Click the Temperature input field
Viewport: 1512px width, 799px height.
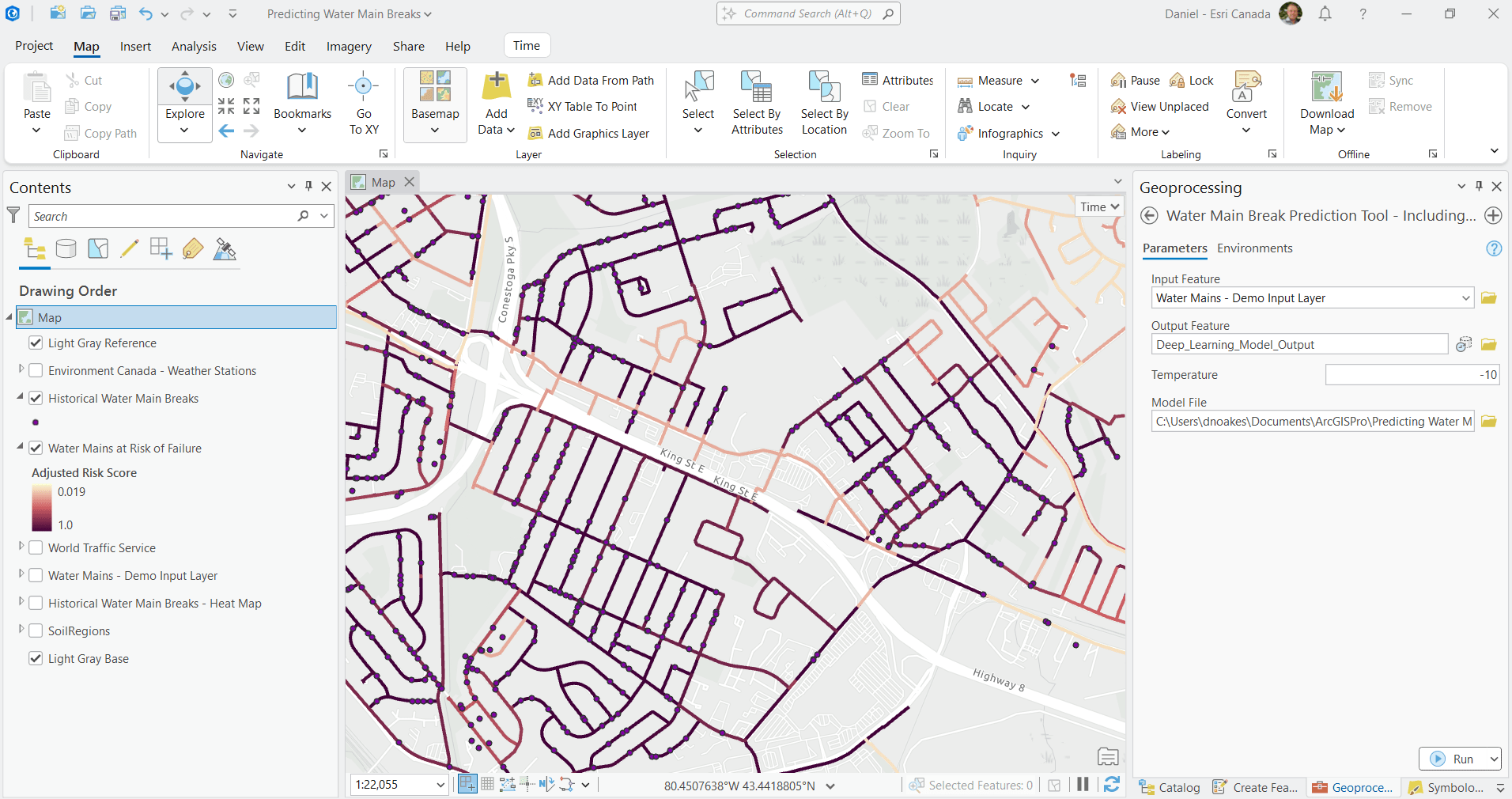[x=1412, y=375]
